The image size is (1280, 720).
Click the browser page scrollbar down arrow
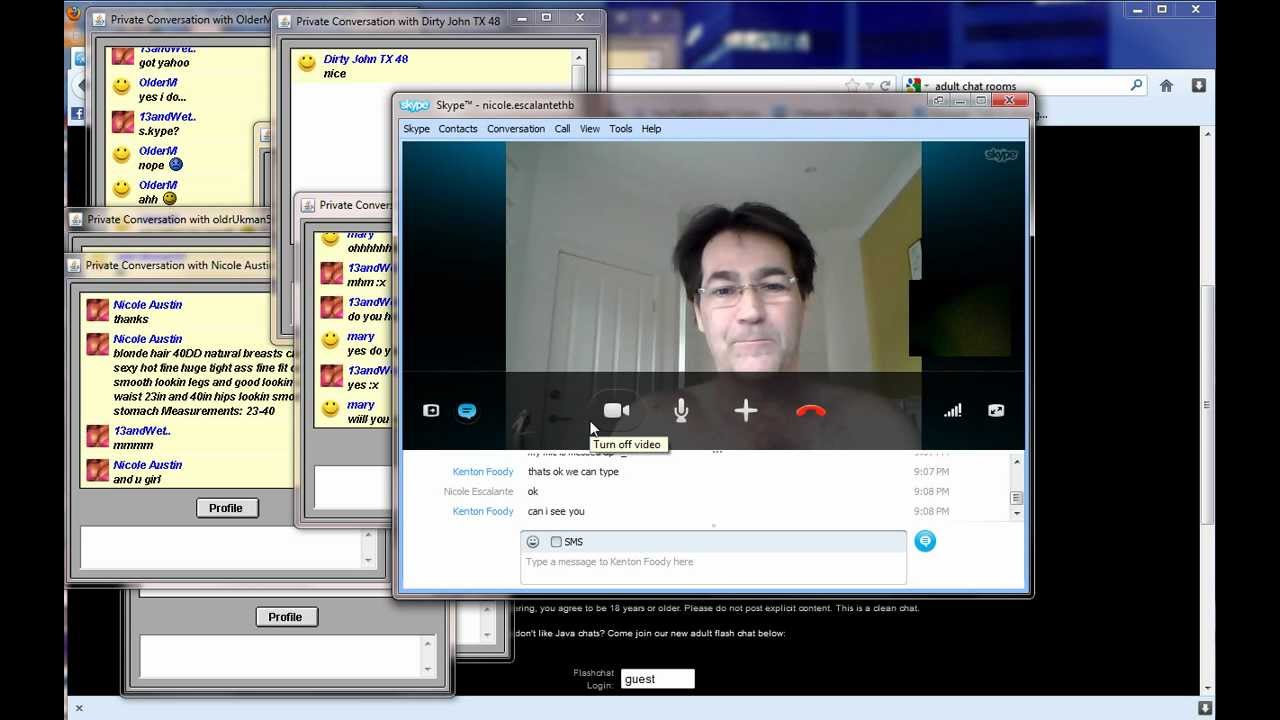[1207, 688]
